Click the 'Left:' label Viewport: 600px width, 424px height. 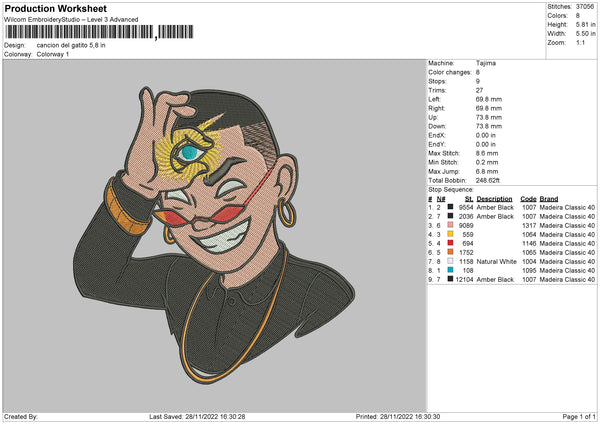(x=434, y=99)
